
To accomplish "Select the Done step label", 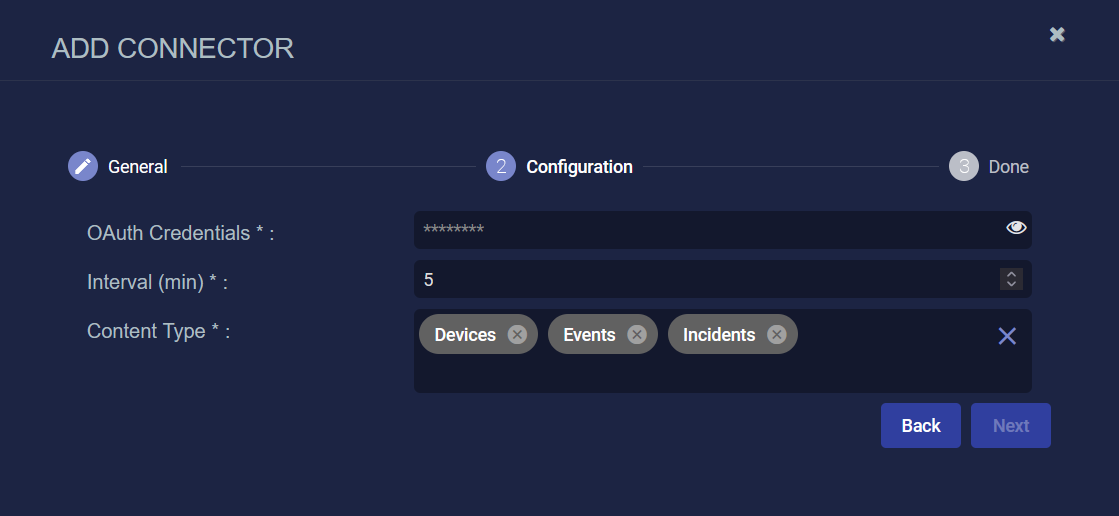I will [x=1008, y=167].
